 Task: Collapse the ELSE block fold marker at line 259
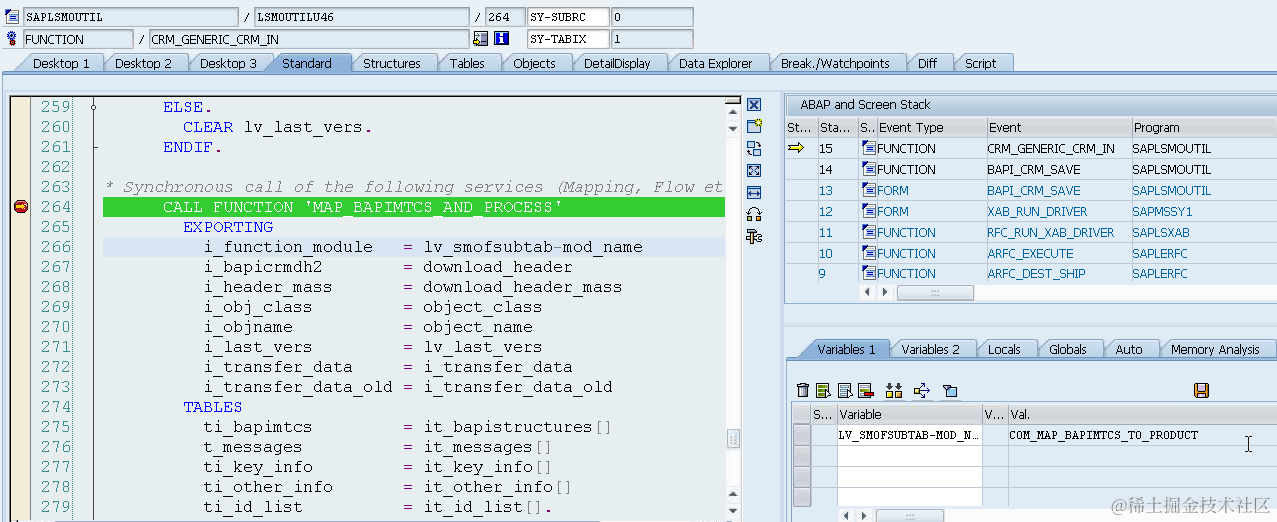(x=92, y=107)
